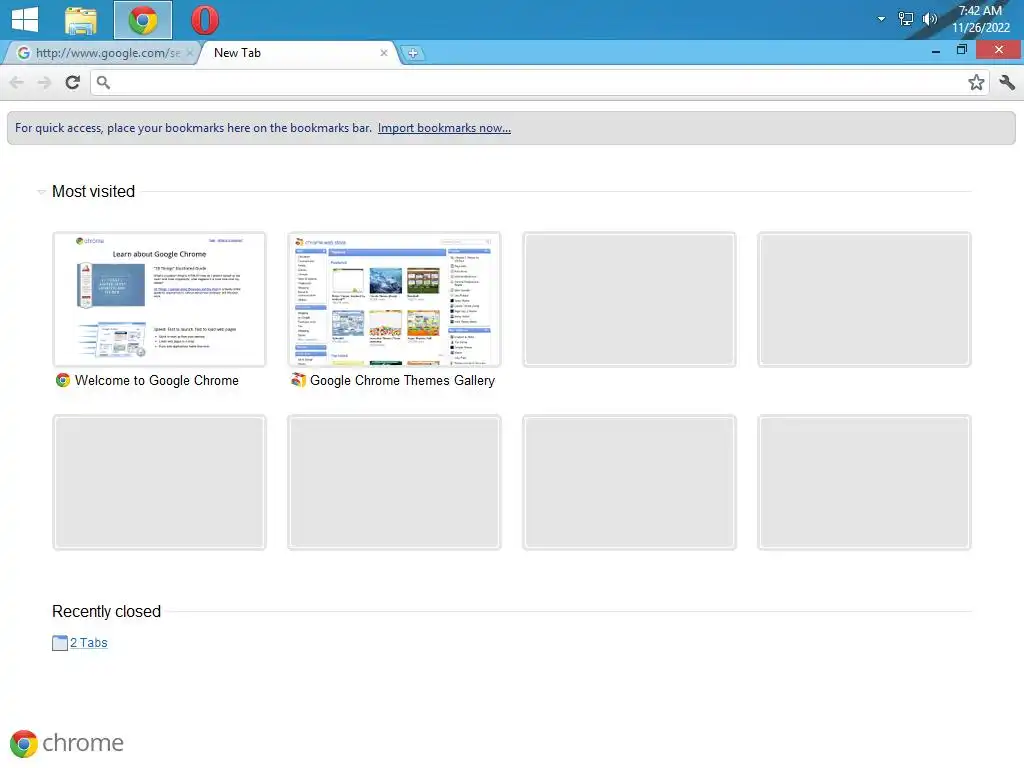The image size is (1024, 768).
Task: Focus the address bar
Action: [539, 82]
